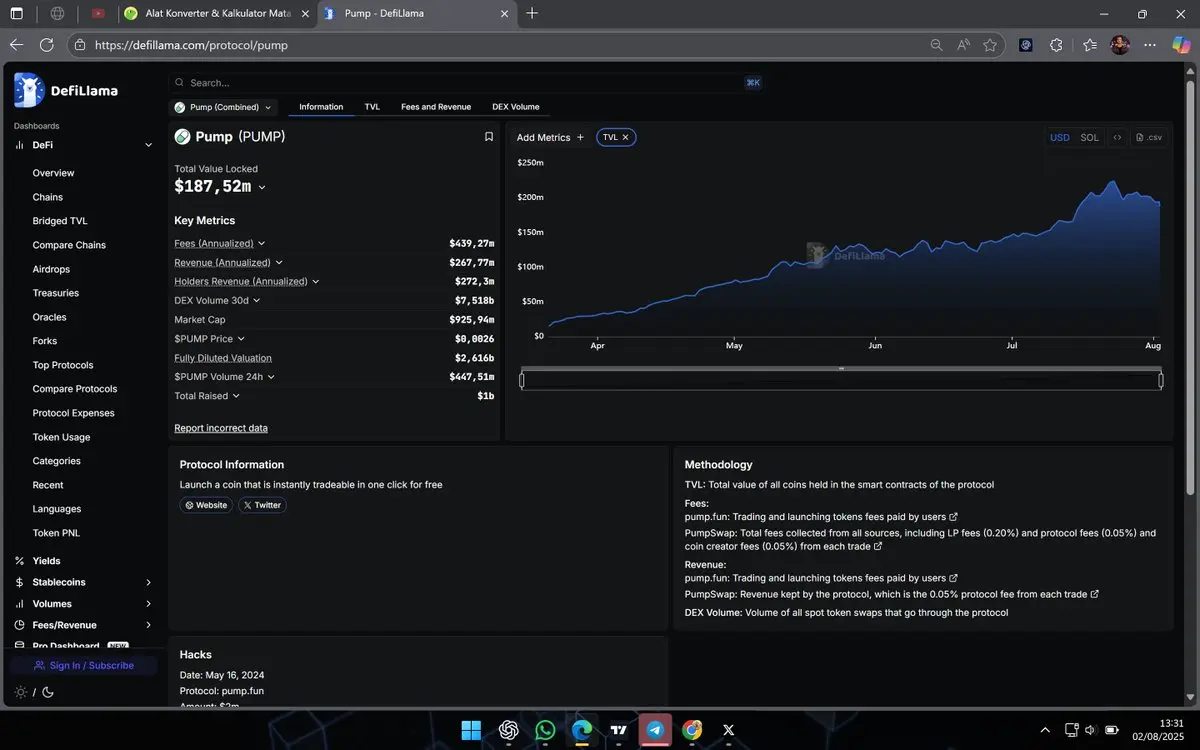This screenshot has width=1200, height=750.
Task: Open Token PNL in sidebar
Action: pyautogui.click(x=56, y=533)
